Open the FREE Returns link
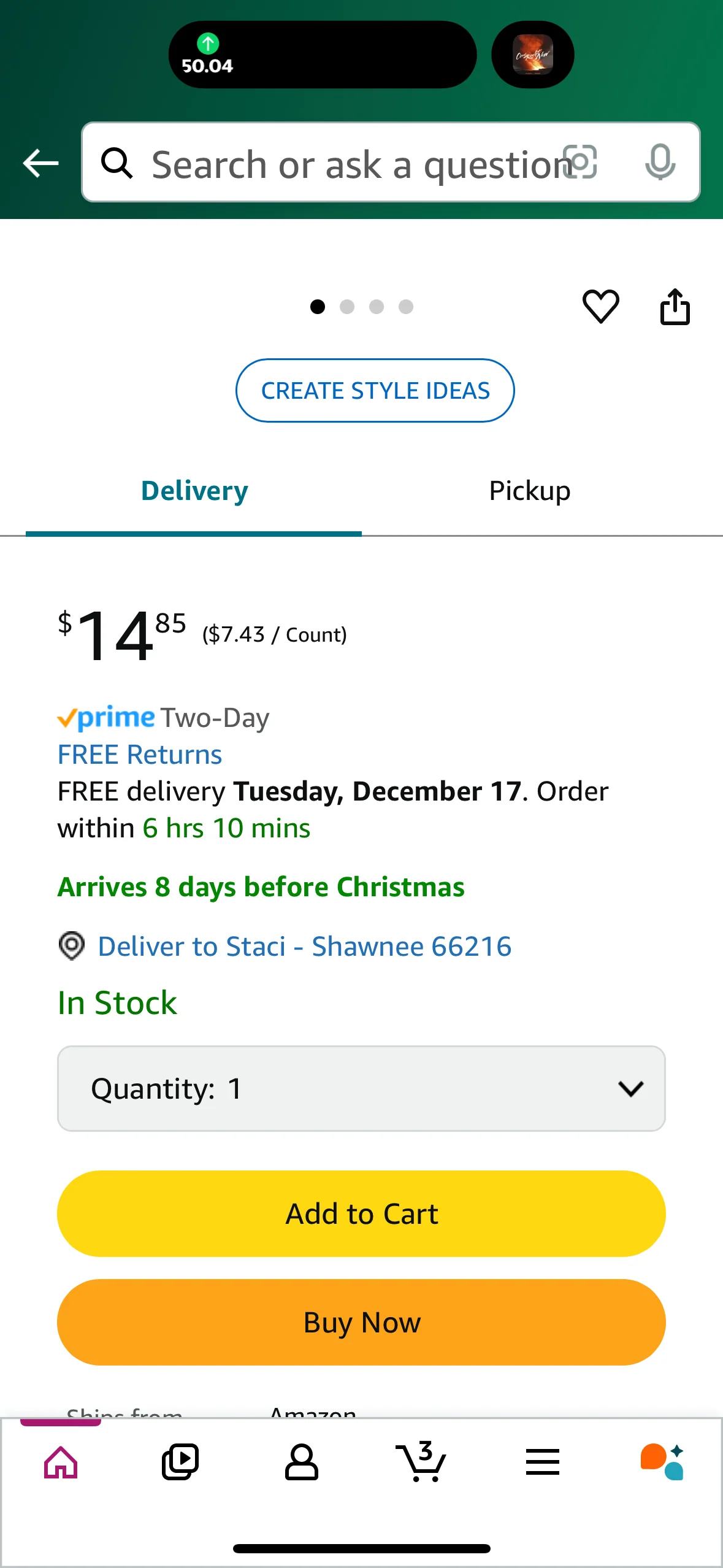This screenshot has height=1568, width=723. coord(140,755)
